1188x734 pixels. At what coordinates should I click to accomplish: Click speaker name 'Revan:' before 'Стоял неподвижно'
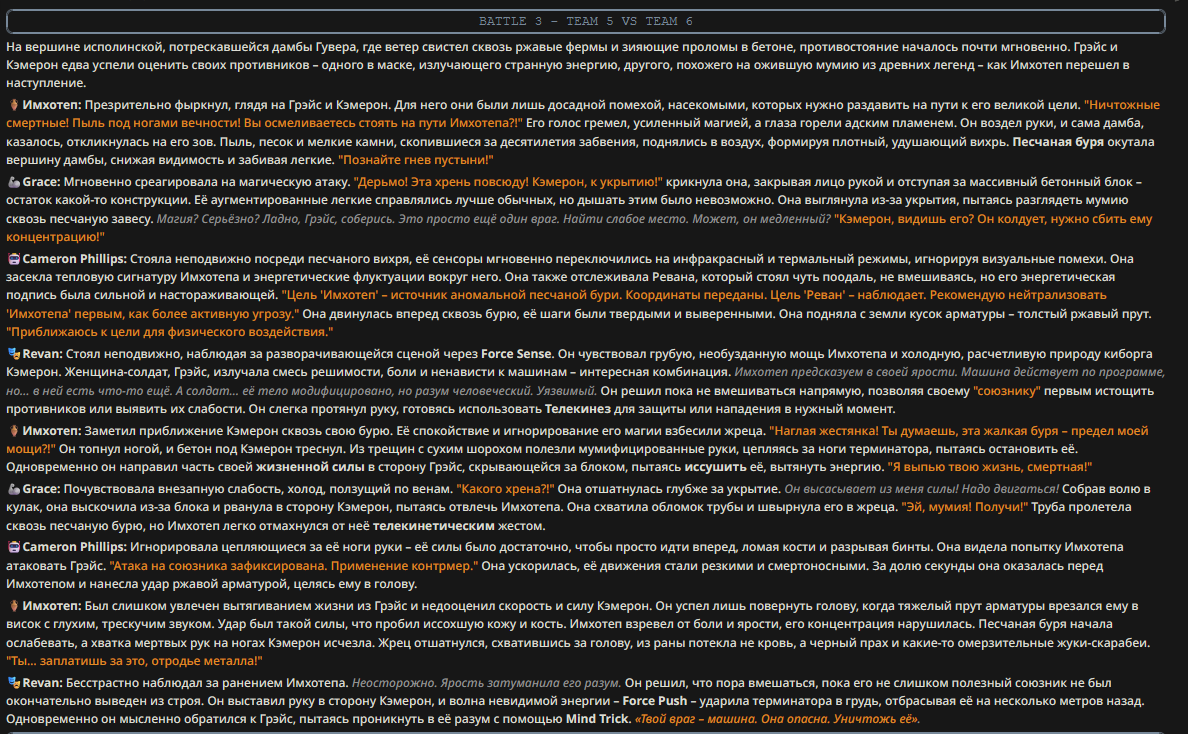click(42, 354)
